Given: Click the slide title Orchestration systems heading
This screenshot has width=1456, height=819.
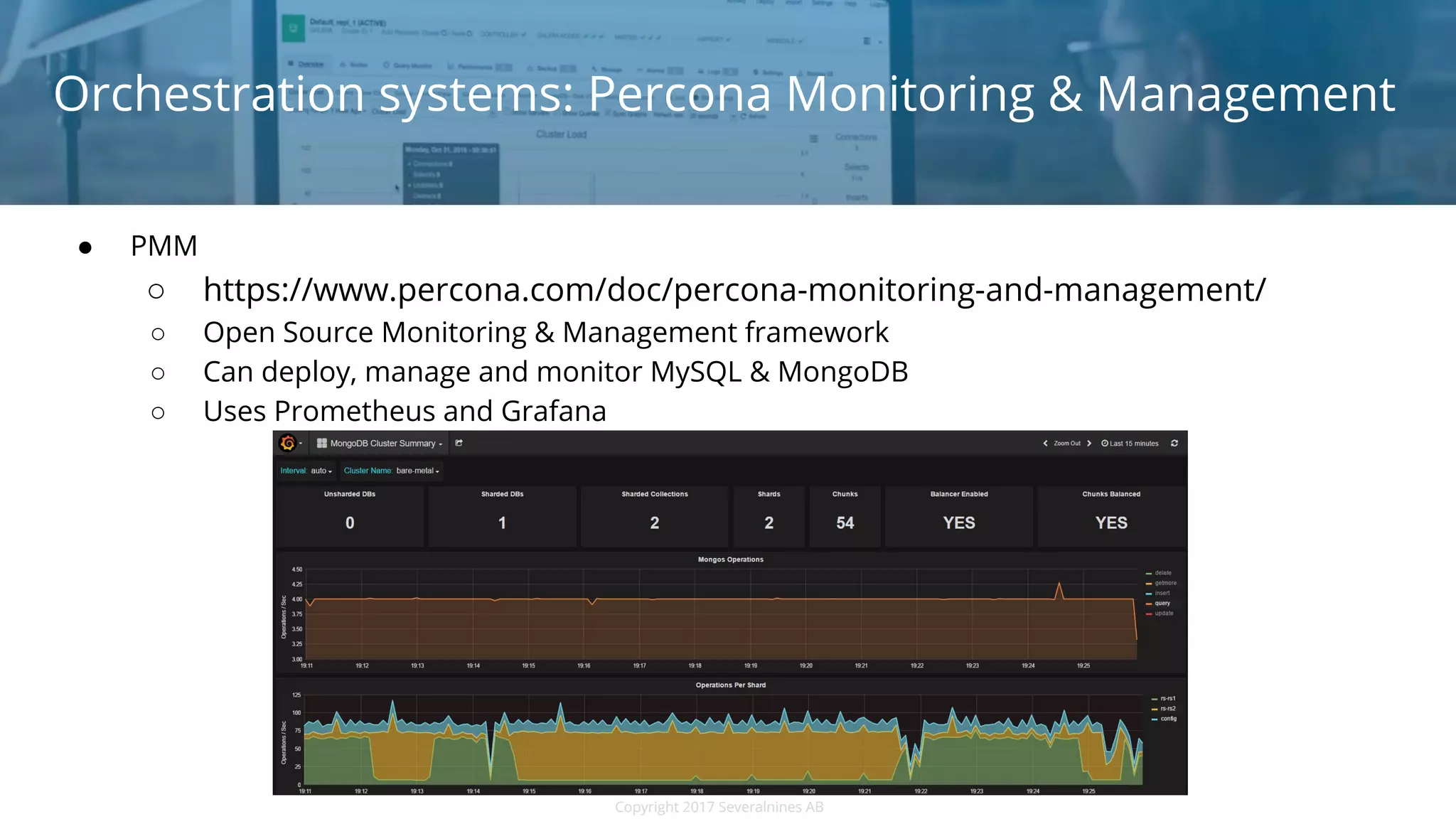Looking at the screenshot, I should click(724, 94).
